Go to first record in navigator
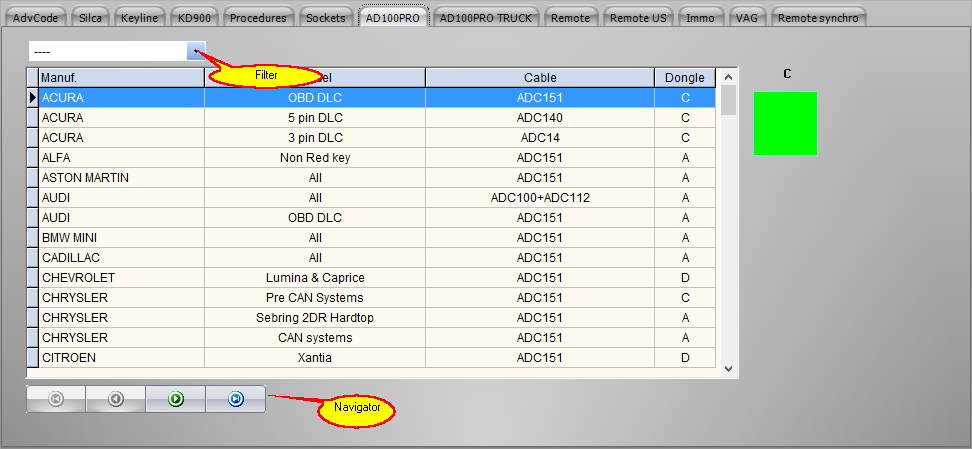The width and height of the screenshot is (972, 449). (56, 399)
